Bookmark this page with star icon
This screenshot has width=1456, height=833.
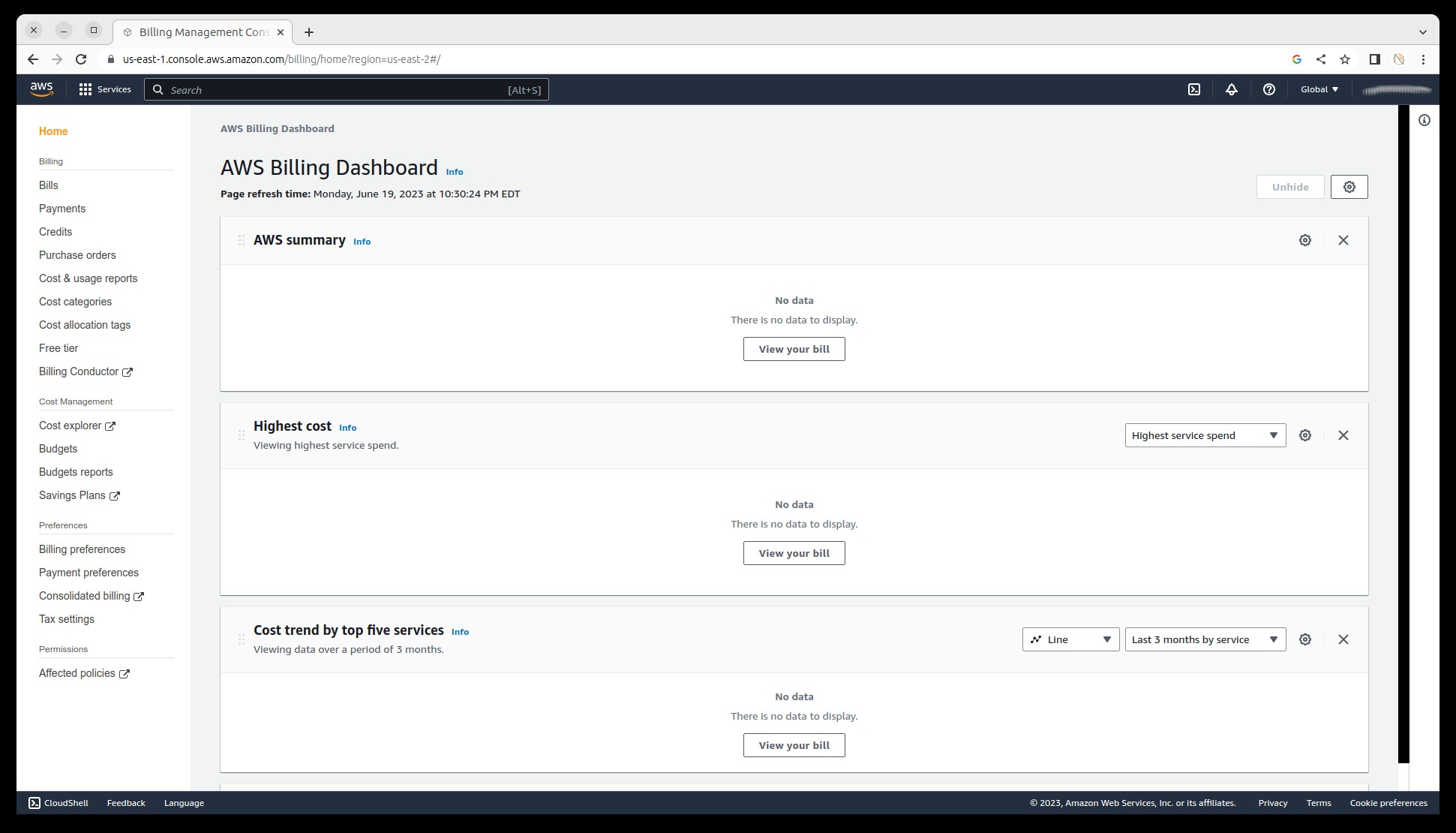pyautogui.click(x=1345, y=59)
